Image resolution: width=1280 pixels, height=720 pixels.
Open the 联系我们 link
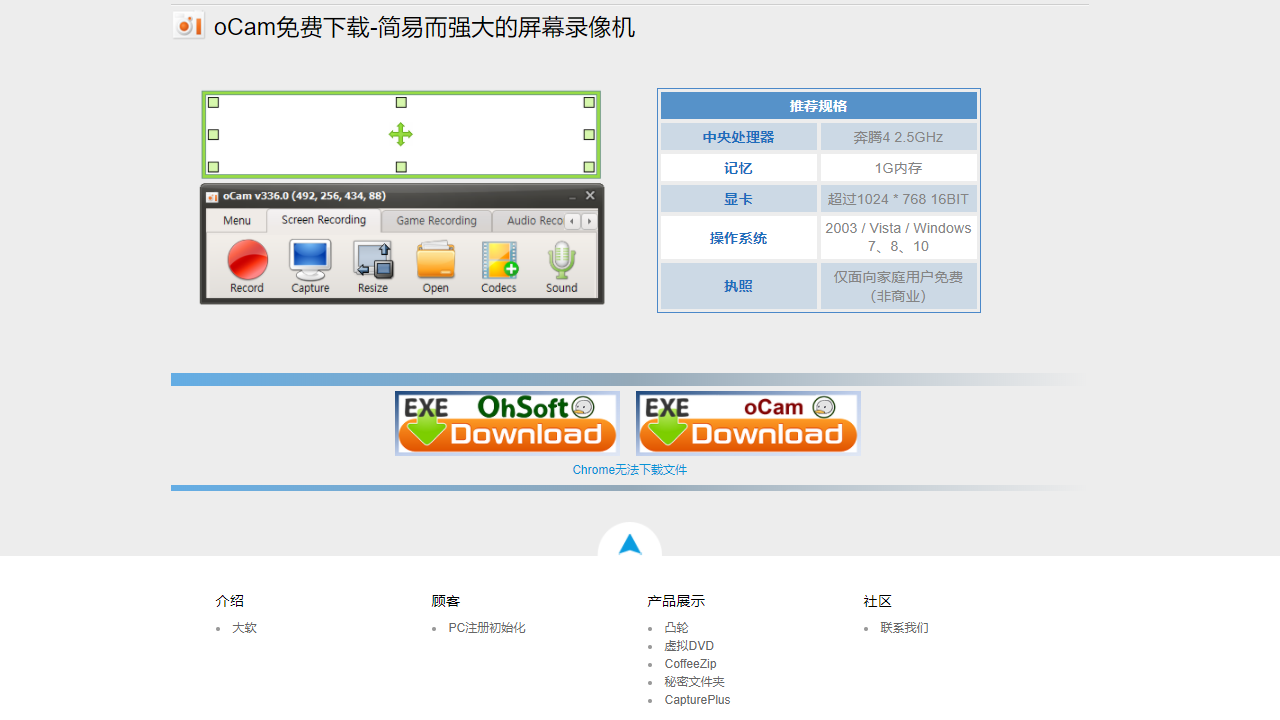[903, 627]
